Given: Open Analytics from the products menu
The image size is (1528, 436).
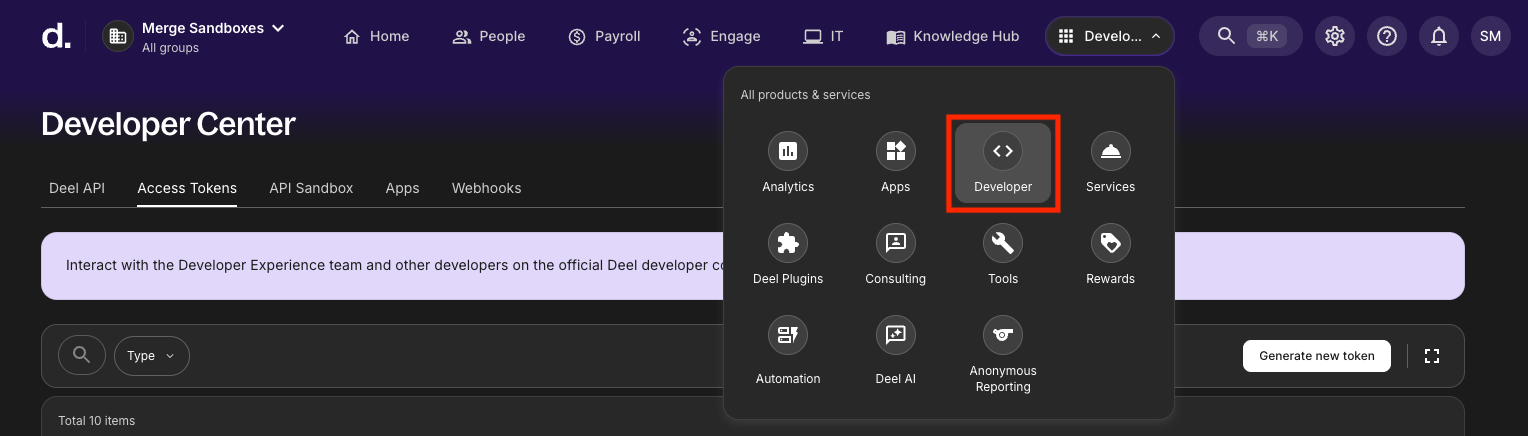Looking at the screenshot, I should tap(788, 152).
